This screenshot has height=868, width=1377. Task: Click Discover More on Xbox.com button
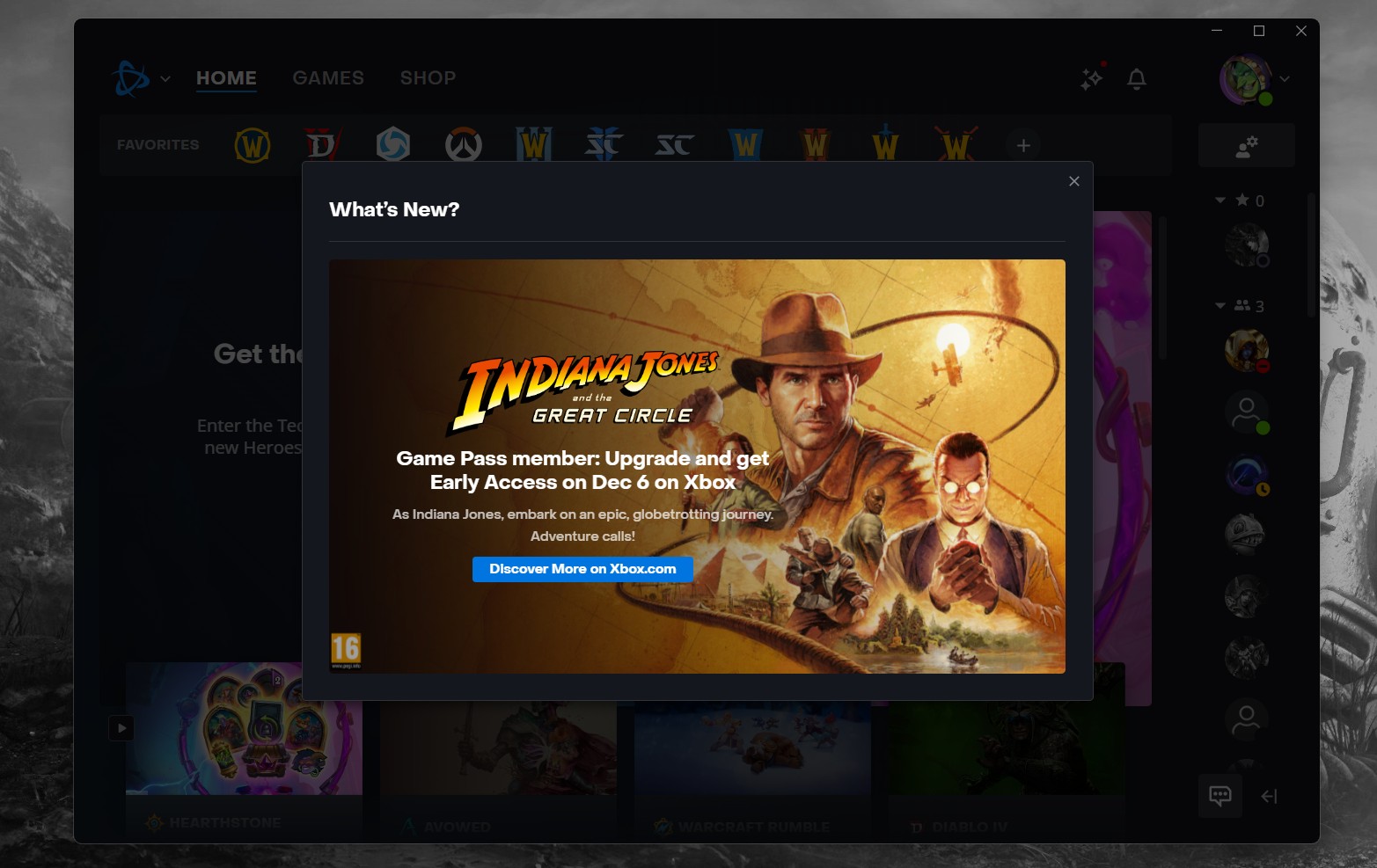(582, 569)
